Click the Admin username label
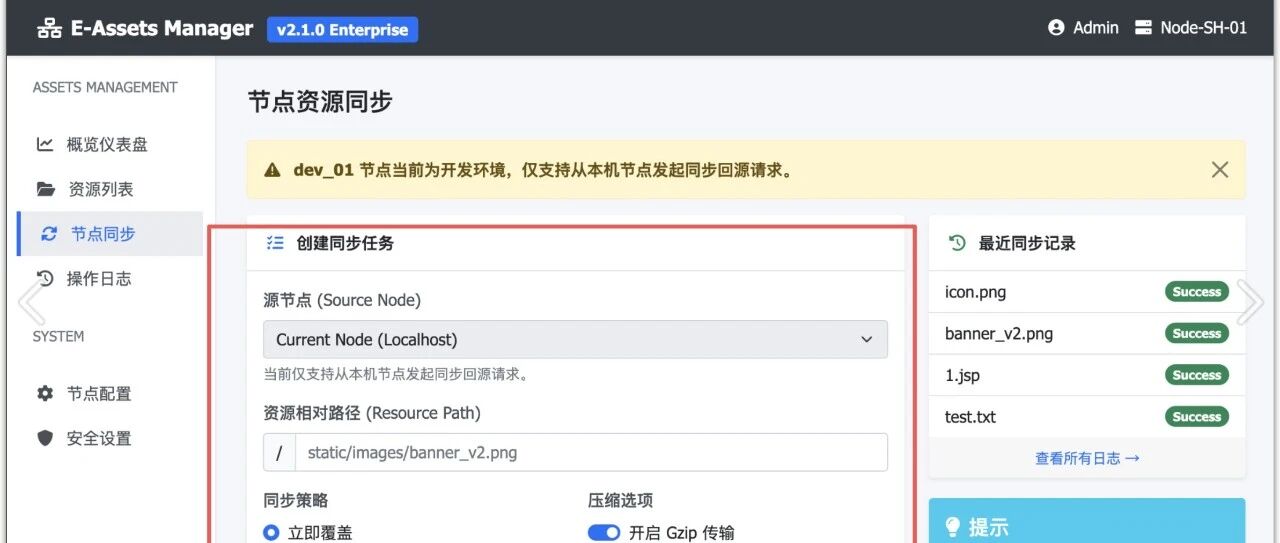This screenshot has width=1280, height=543. (1096, 28)
